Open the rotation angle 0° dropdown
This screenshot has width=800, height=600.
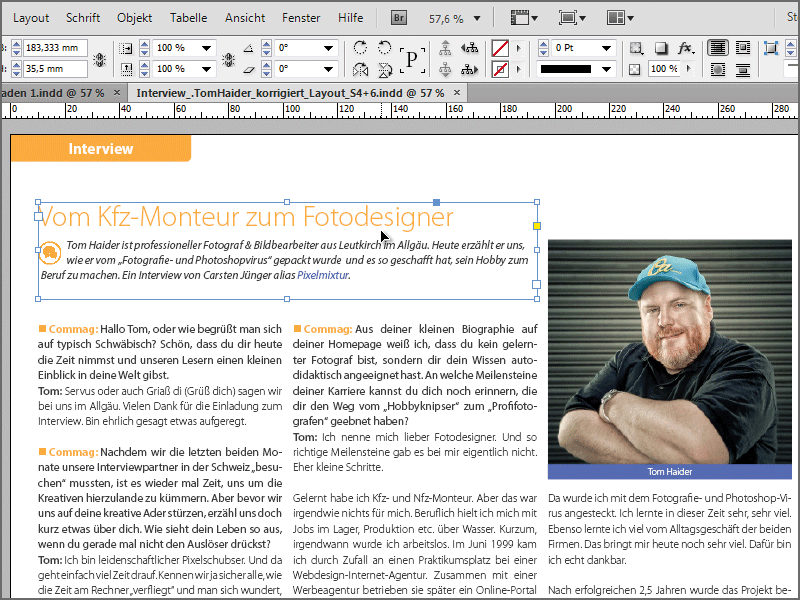tap(329, 48)
